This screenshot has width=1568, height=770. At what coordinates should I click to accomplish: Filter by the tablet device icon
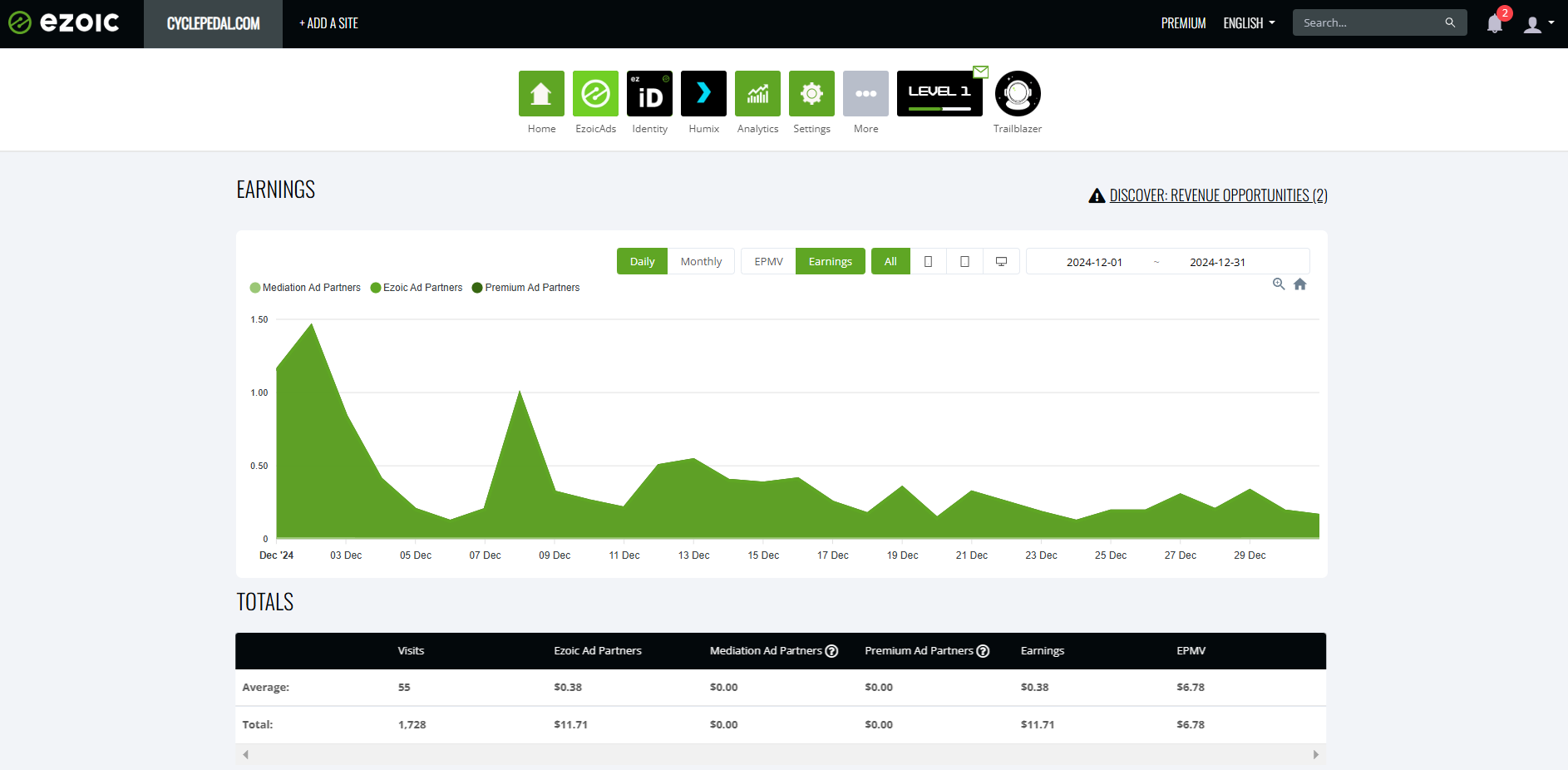(964, 261)
